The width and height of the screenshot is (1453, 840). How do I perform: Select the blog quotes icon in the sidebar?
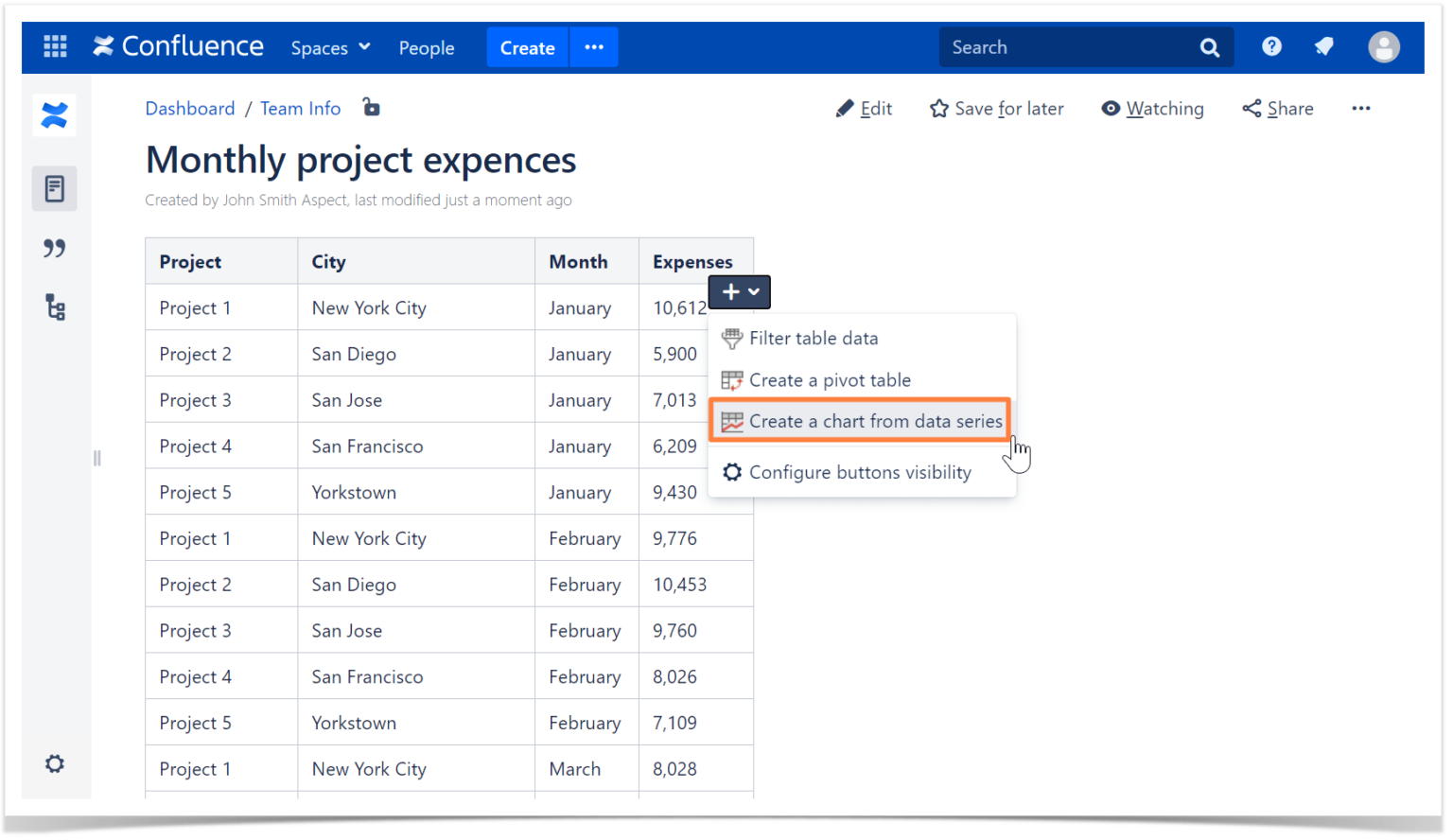pos(54,248)
